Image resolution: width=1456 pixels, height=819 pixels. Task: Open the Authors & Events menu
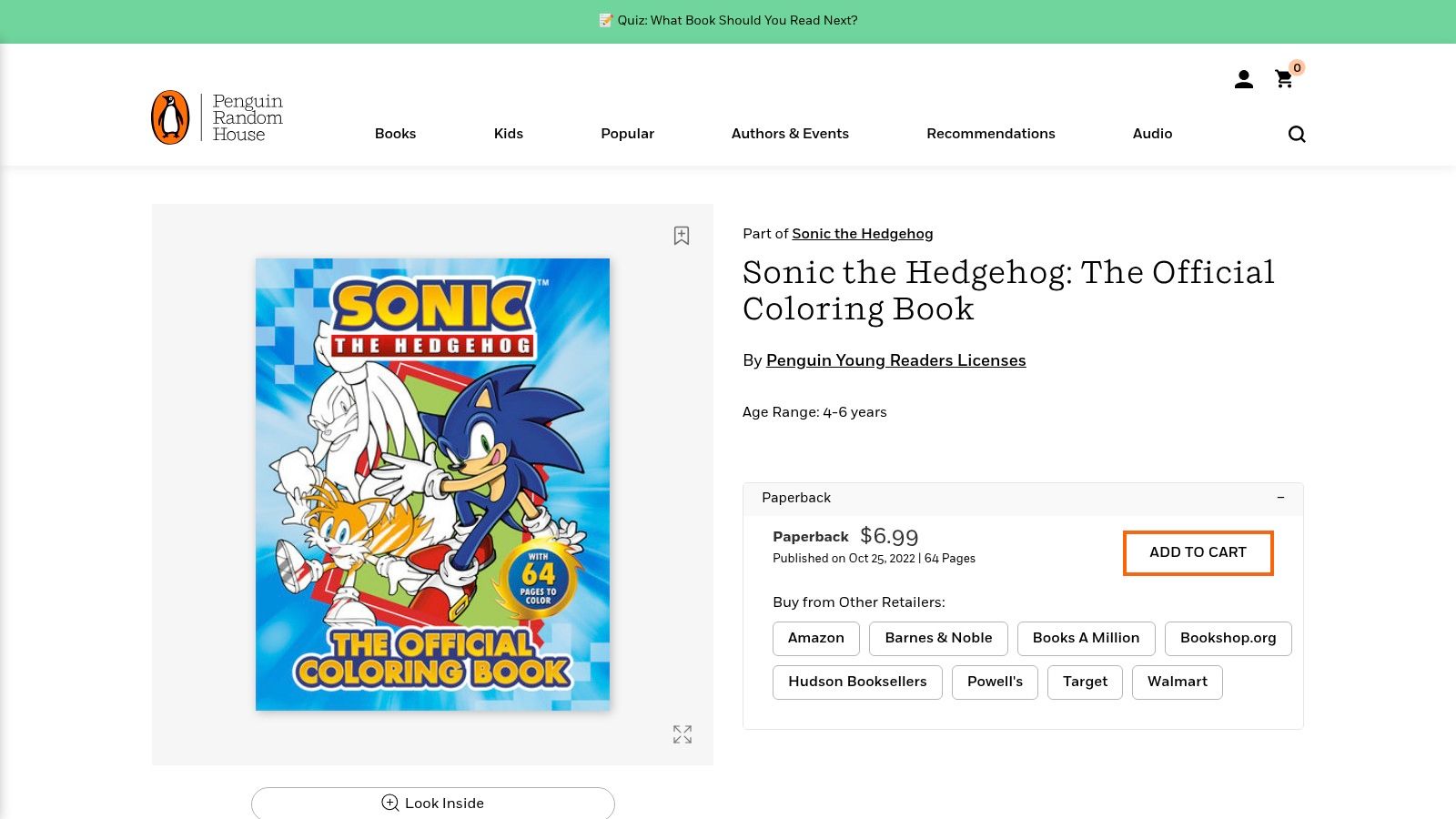790,134
